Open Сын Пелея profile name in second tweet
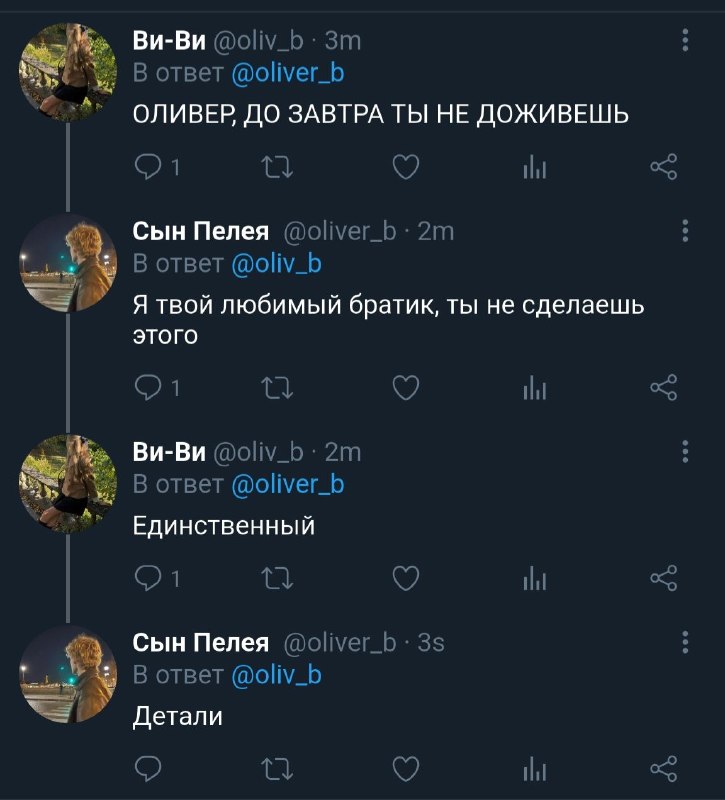Screen dimensions: 725x800 (201, 231)
